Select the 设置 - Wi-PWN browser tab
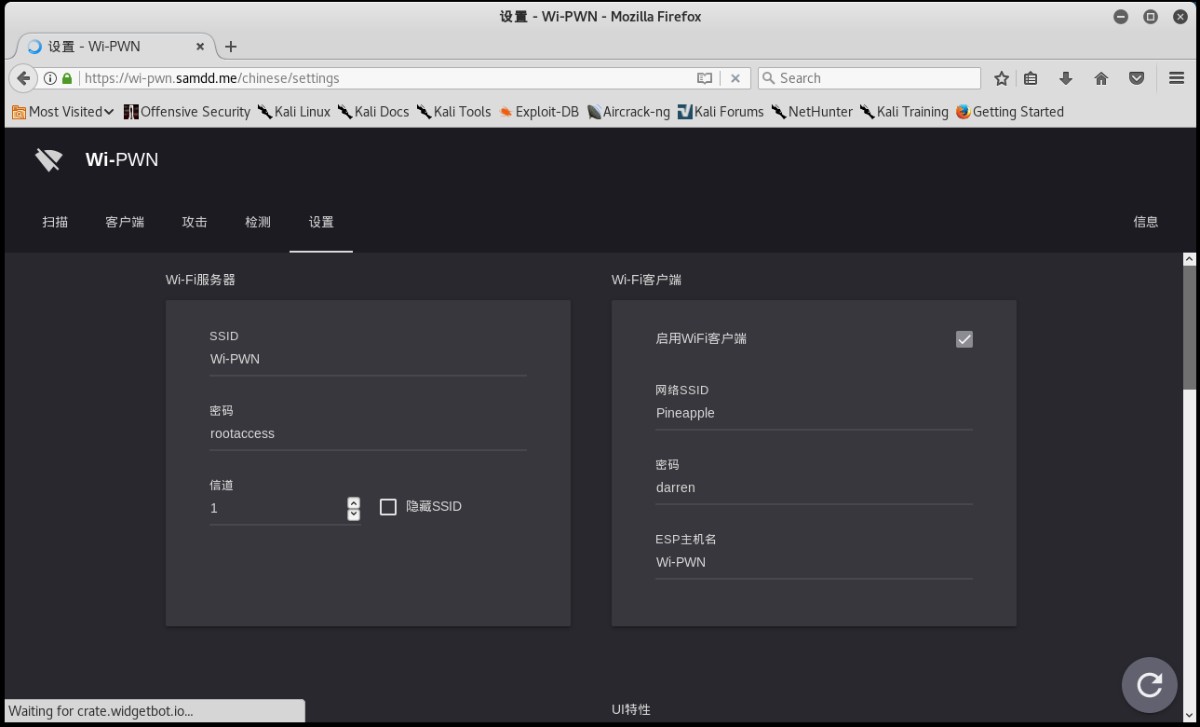The image size is (1200, 727). pos(113,46)
